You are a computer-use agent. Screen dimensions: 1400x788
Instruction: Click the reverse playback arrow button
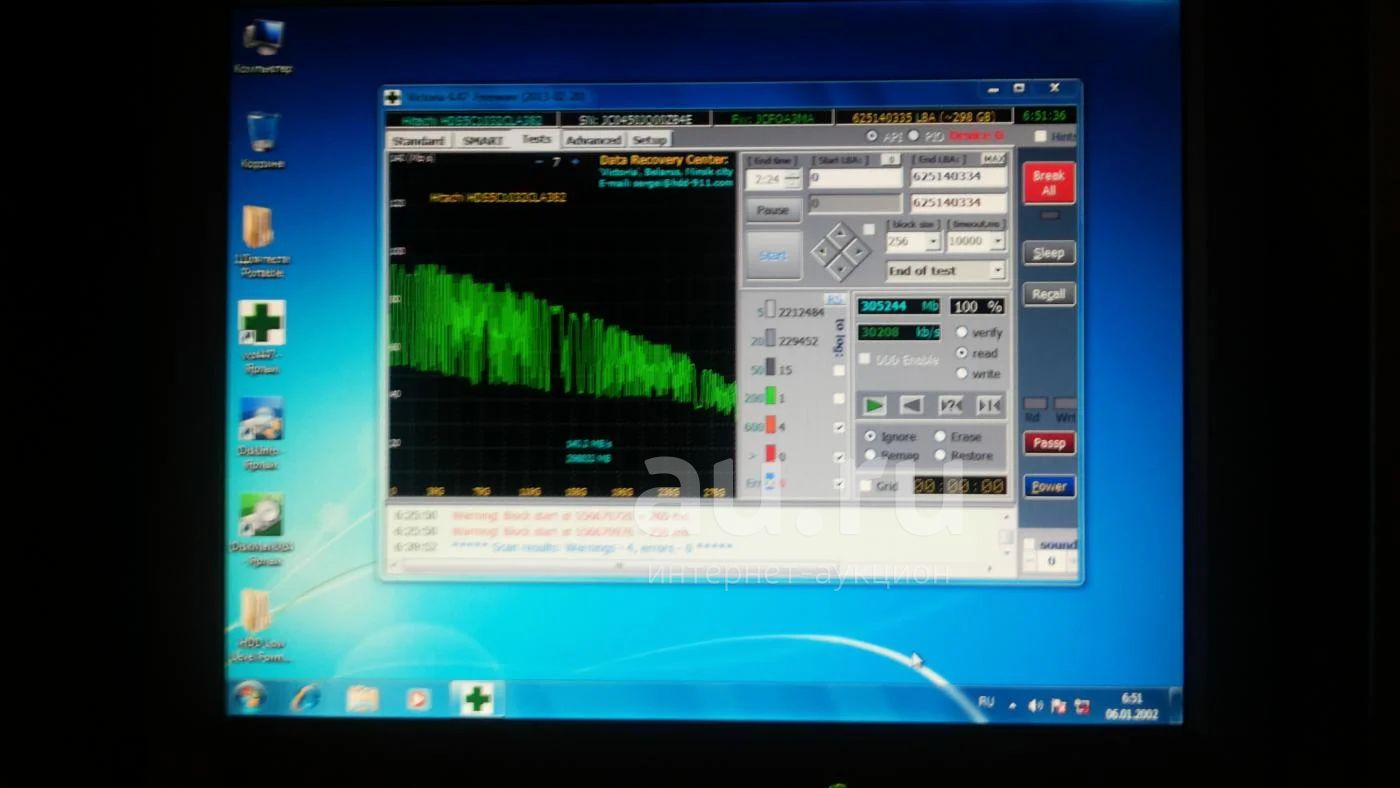pyautogui.click(x=911, y=405)
